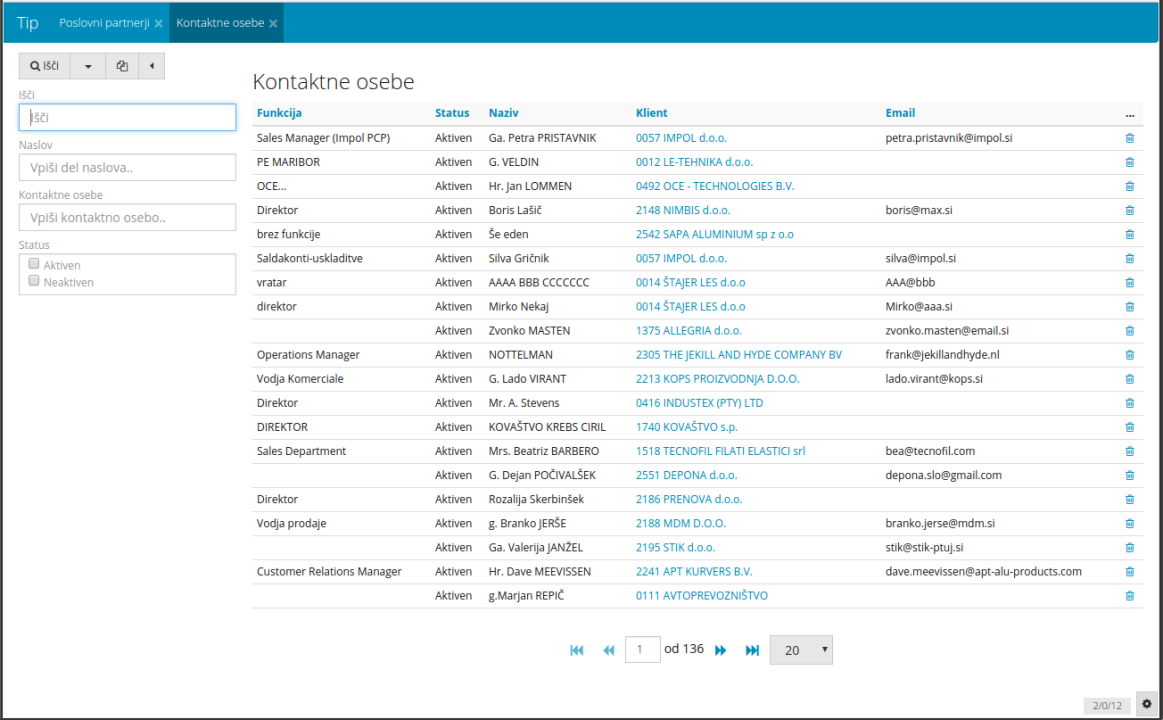This screenshot has width=1163, height=720.
Task: Open settings gear in bottom-right corner
Action: click(x=1146, y=704)
